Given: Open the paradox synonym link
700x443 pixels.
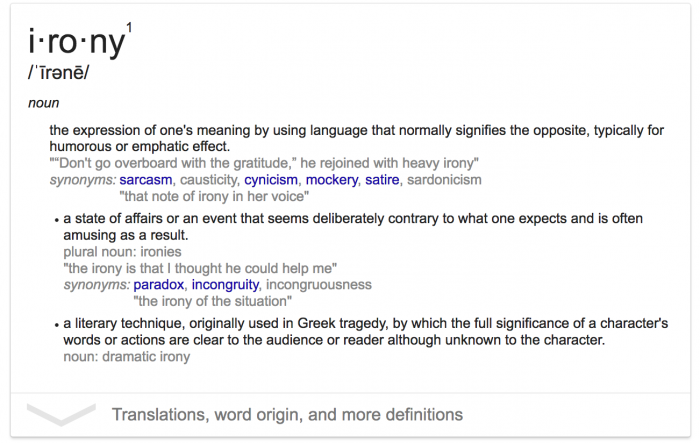Looking at the screenshot, I should point(158,284).
